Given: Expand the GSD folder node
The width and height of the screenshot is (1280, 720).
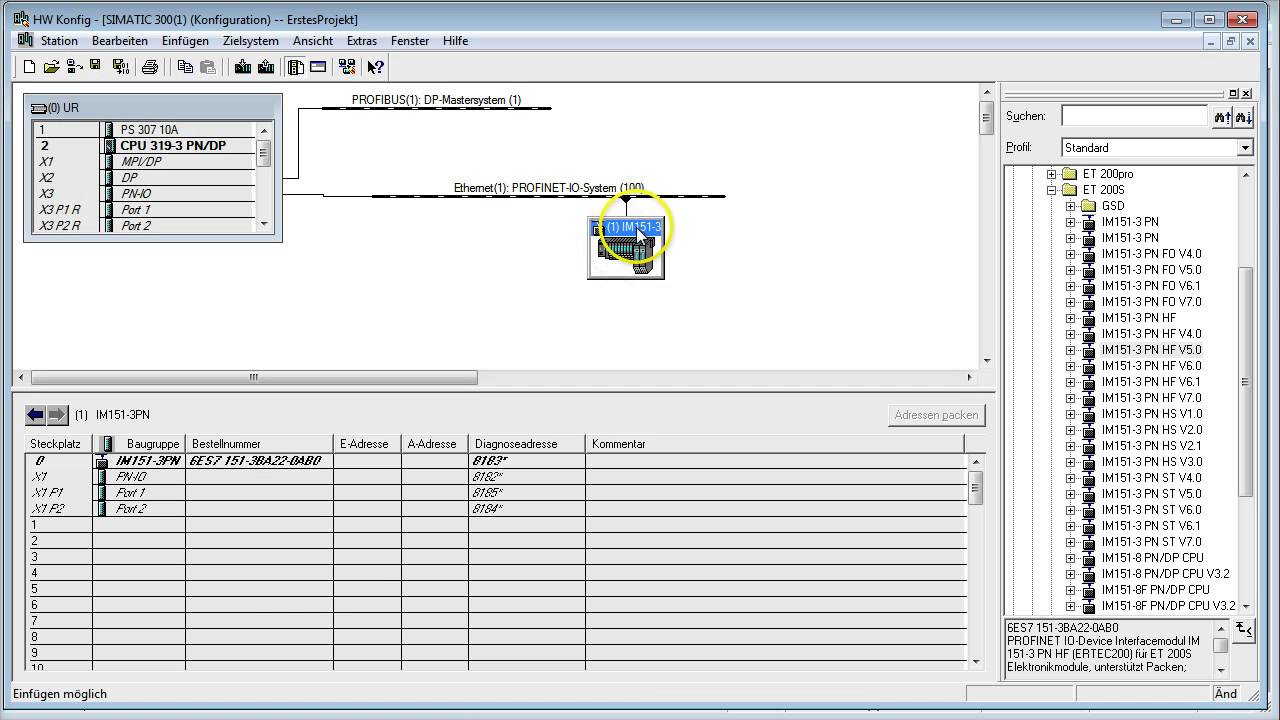Looking at the screenshot, I should [1070, 206].
